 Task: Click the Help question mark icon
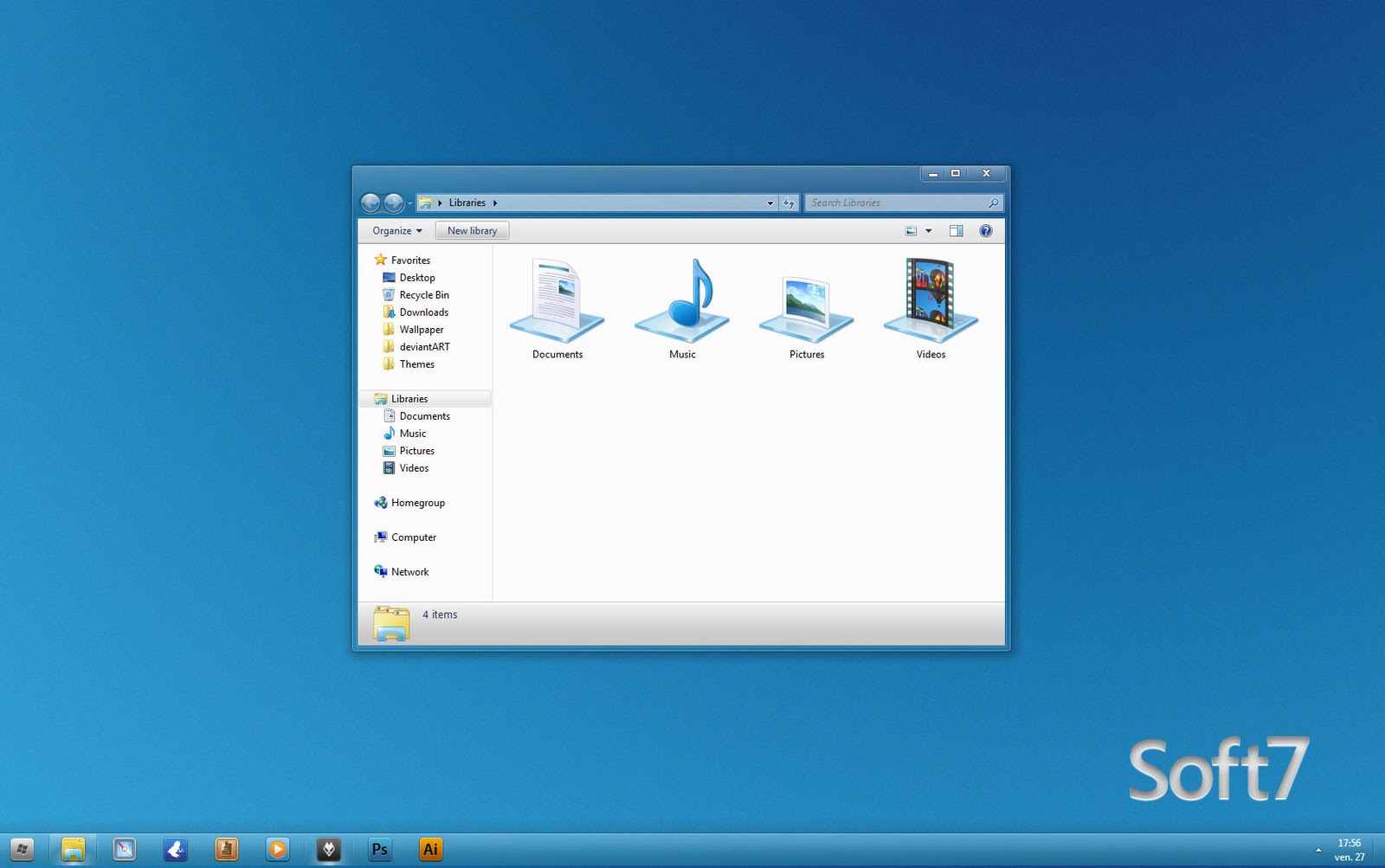985,230
